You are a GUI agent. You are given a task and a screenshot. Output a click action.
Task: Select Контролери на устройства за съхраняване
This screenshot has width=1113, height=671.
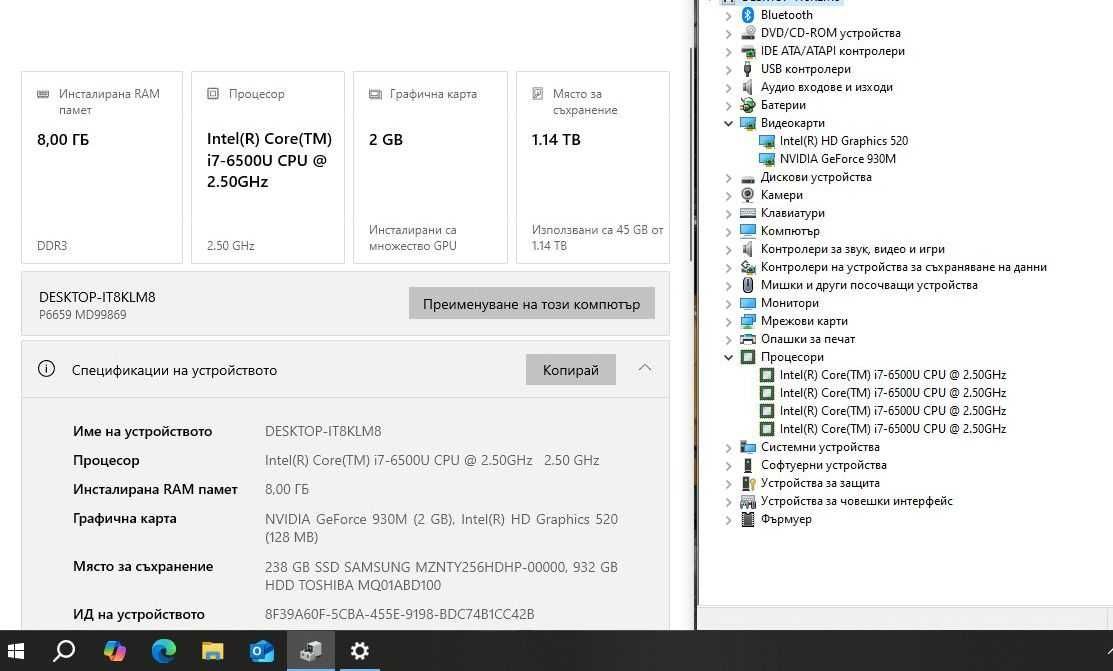(904, 267)
